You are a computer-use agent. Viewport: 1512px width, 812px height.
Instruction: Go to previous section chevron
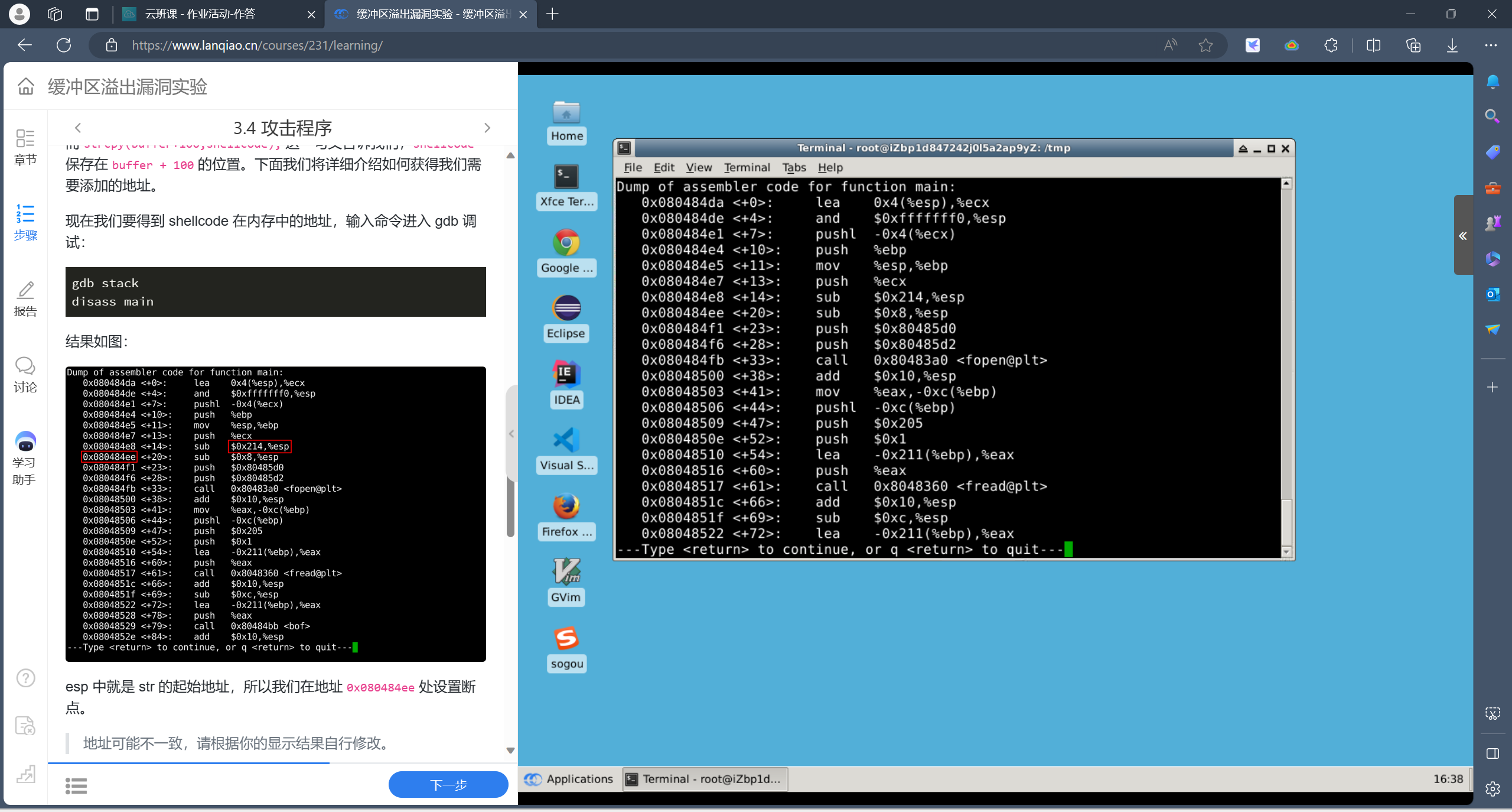click(78, 128)
